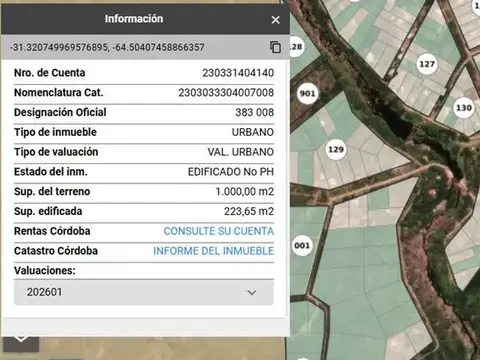Expand the Valuaciones 202601 dropdown
This screenshot has width=480, height=360.
(x=144, y=292)
